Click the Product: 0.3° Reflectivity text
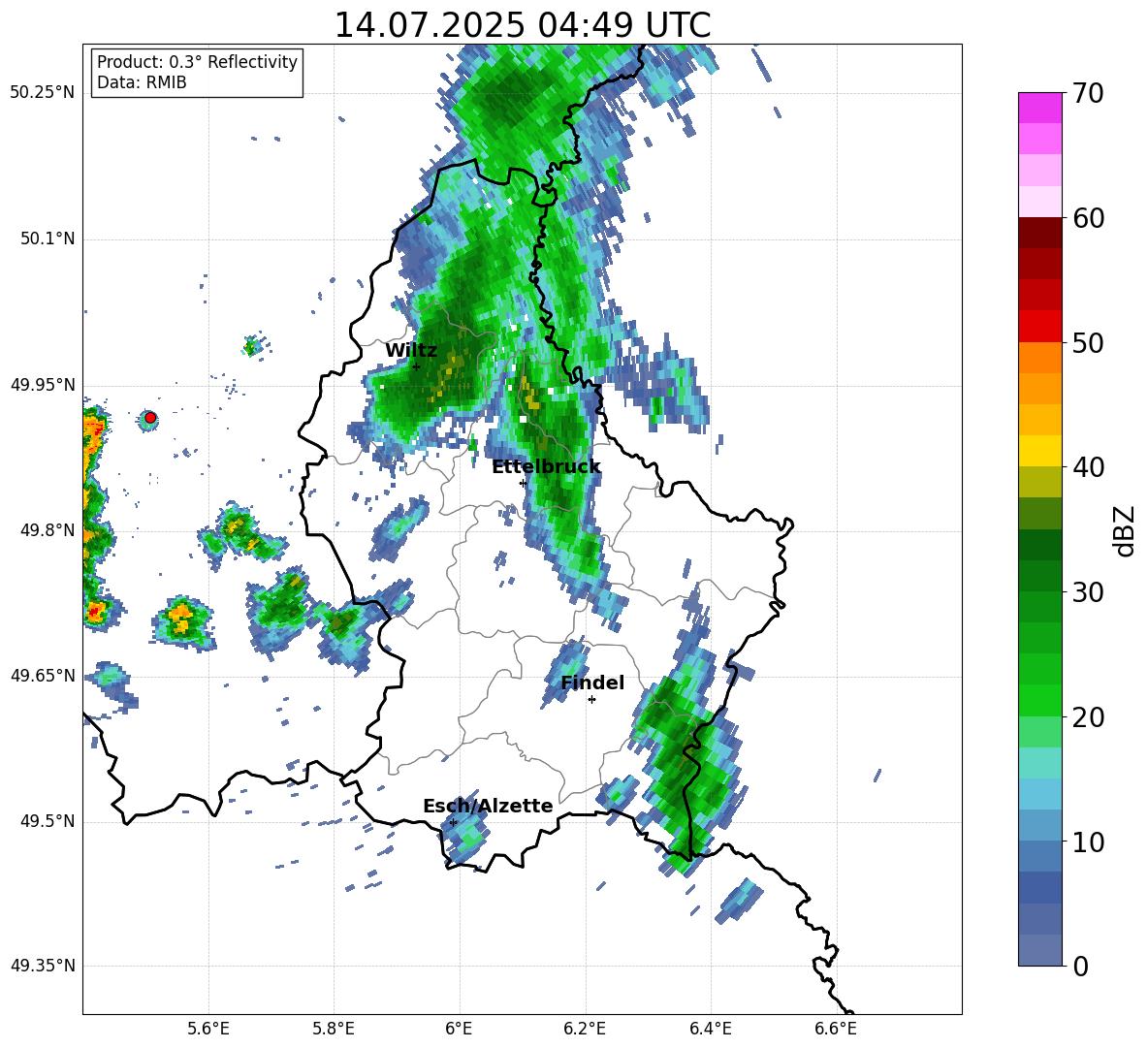The image size is (1148, 1048). pyautogui.click(x=197, y=62)
